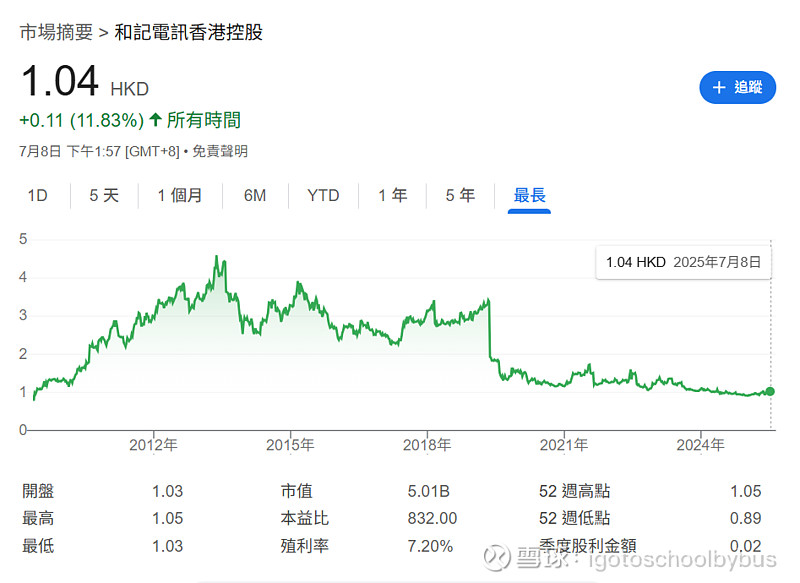Click the 2013 peak of the price chart
This screenshot has width=800, height=583.
(217, 256)
